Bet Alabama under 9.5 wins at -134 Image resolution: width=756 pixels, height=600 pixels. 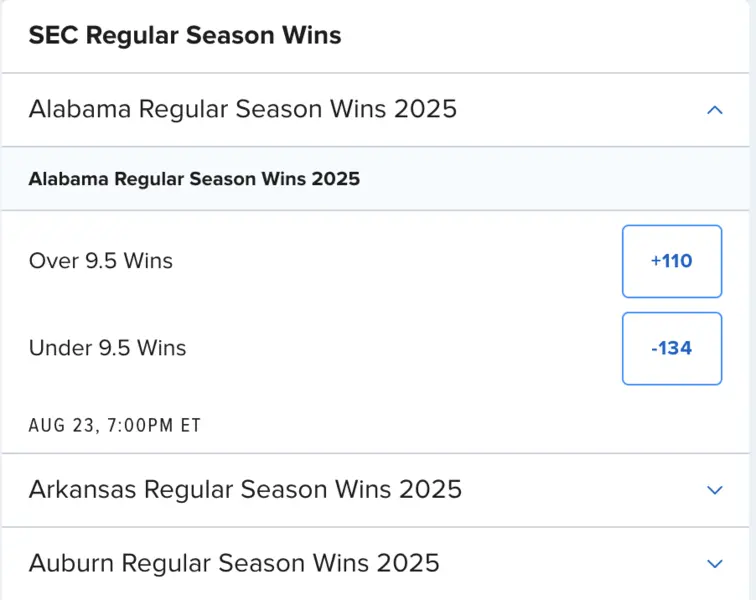(671, 348)
